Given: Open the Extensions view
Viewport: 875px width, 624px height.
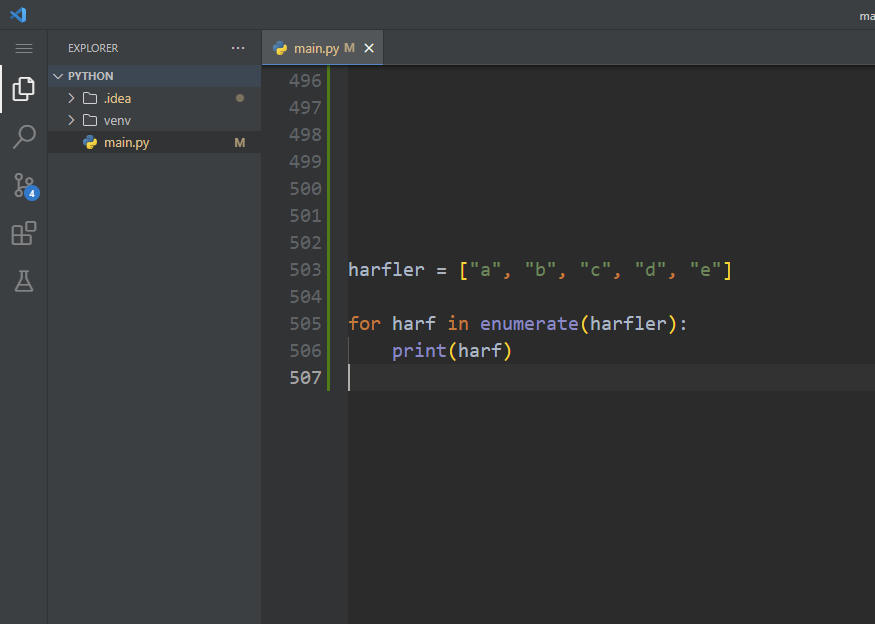Looking at the screenshot, I should pos(24,233).
